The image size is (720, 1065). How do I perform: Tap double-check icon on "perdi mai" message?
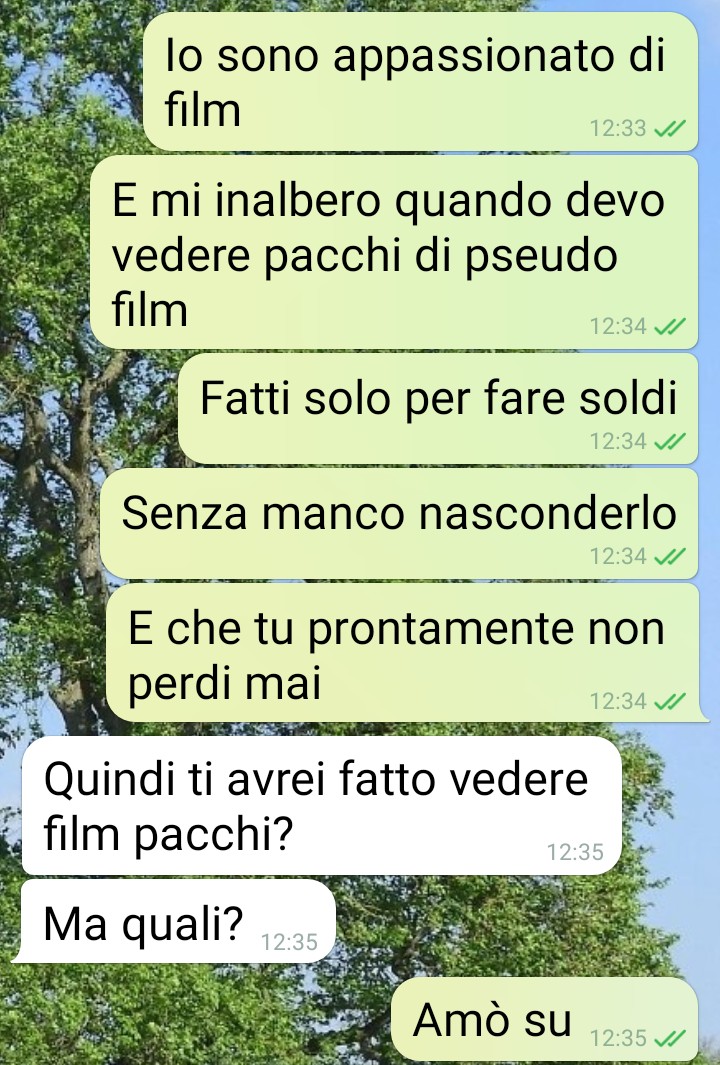(670, 701)
